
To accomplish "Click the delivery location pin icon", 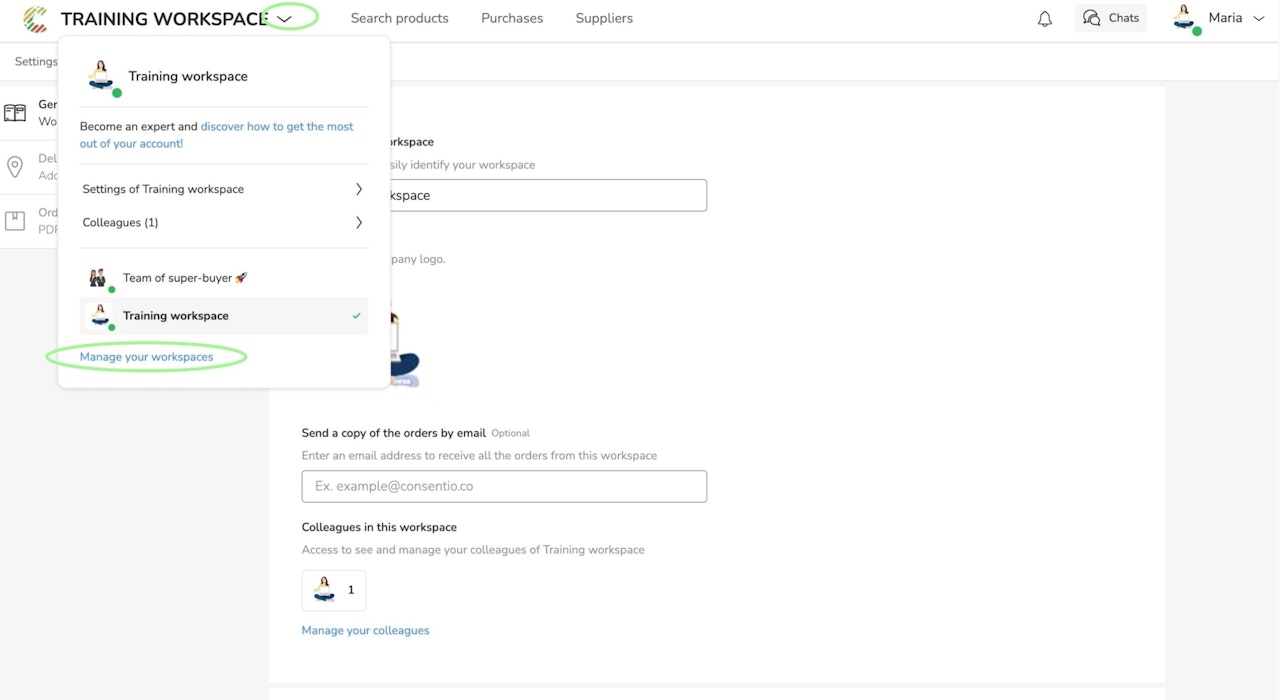I will [x=15, y=167].
